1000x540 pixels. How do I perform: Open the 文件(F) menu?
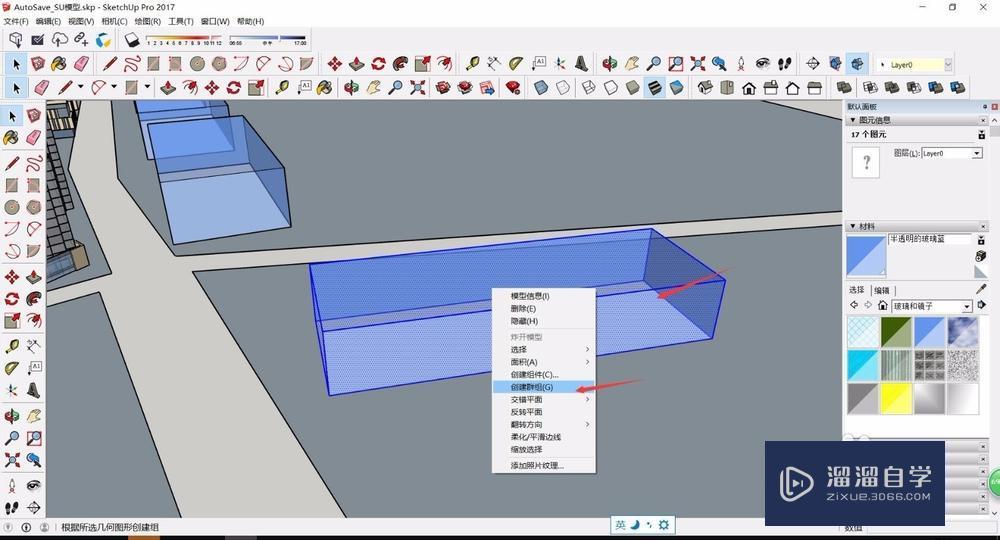[17, 21]
